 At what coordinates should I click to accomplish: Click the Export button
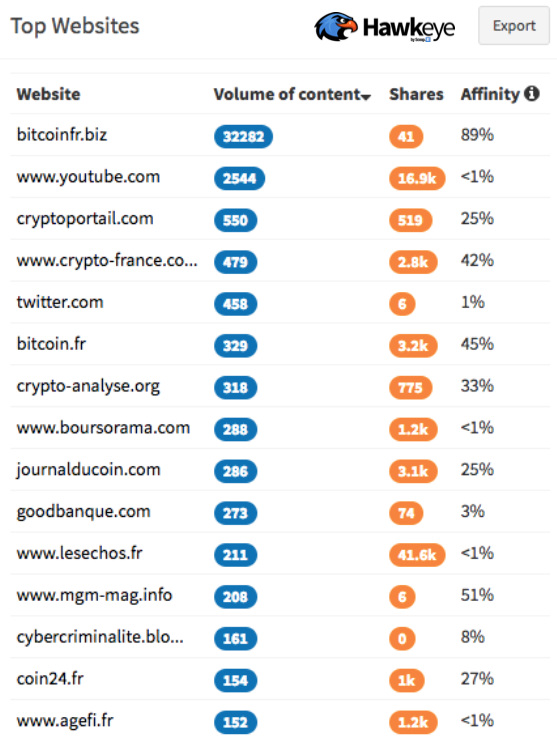click(514, 26)
